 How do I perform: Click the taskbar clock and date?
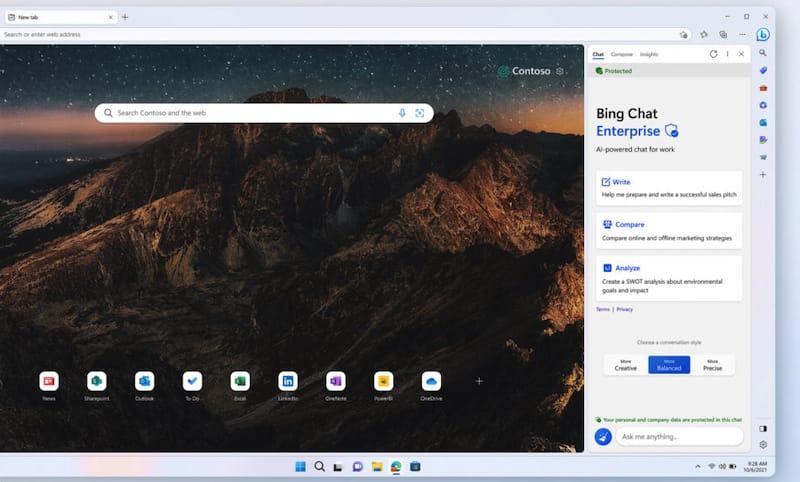[757, 466]
